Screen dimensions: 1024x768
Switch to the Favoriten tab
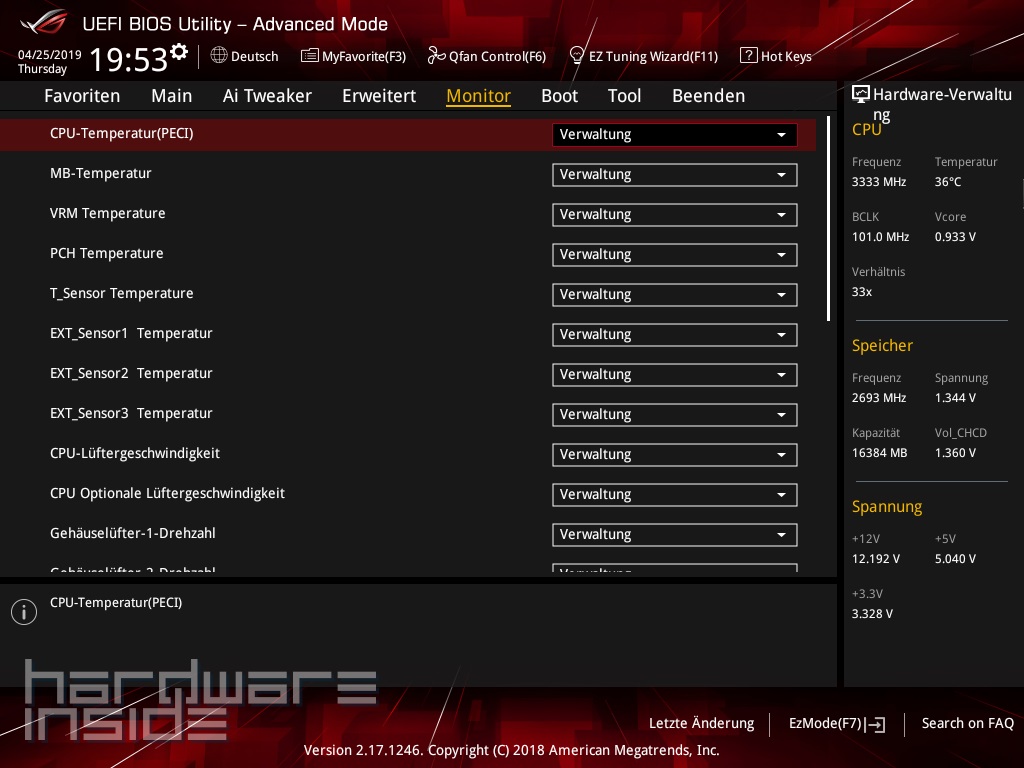click(82, 96)
